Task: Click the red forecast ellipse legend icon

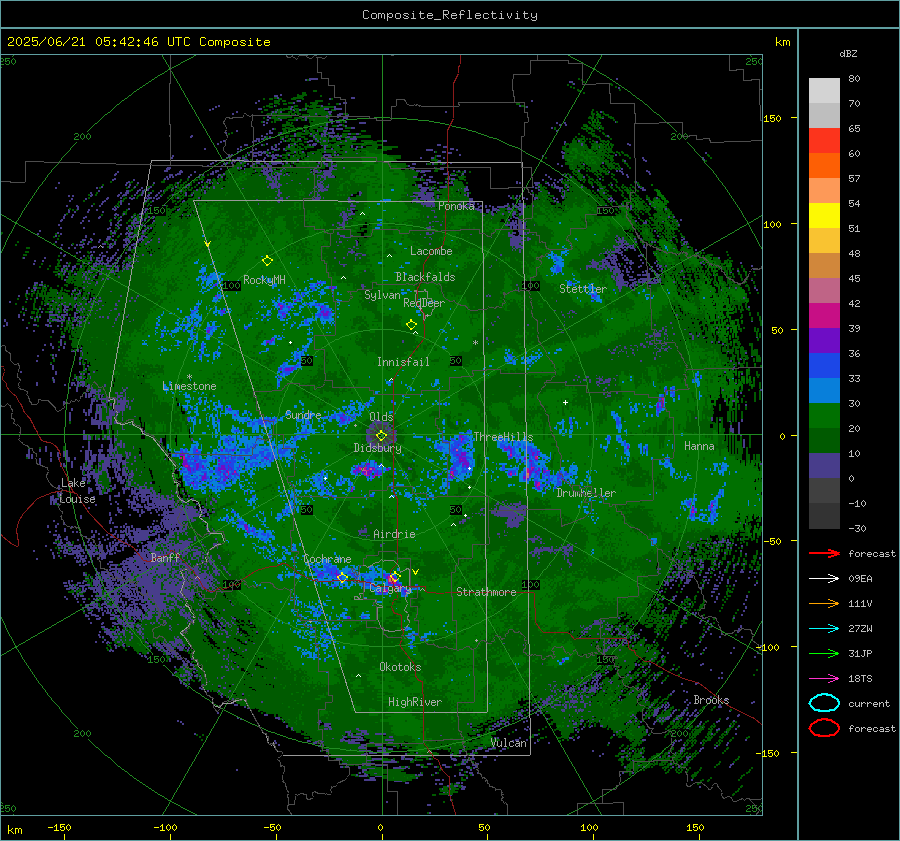Action: pos(824,728)
